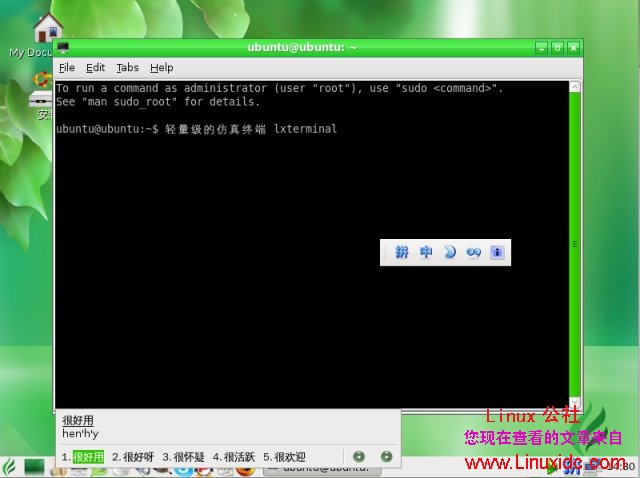The image size is (640, 478).
Task: Click the ubuntu@ubuntu taskbar button
Action: tap(322, 471)
